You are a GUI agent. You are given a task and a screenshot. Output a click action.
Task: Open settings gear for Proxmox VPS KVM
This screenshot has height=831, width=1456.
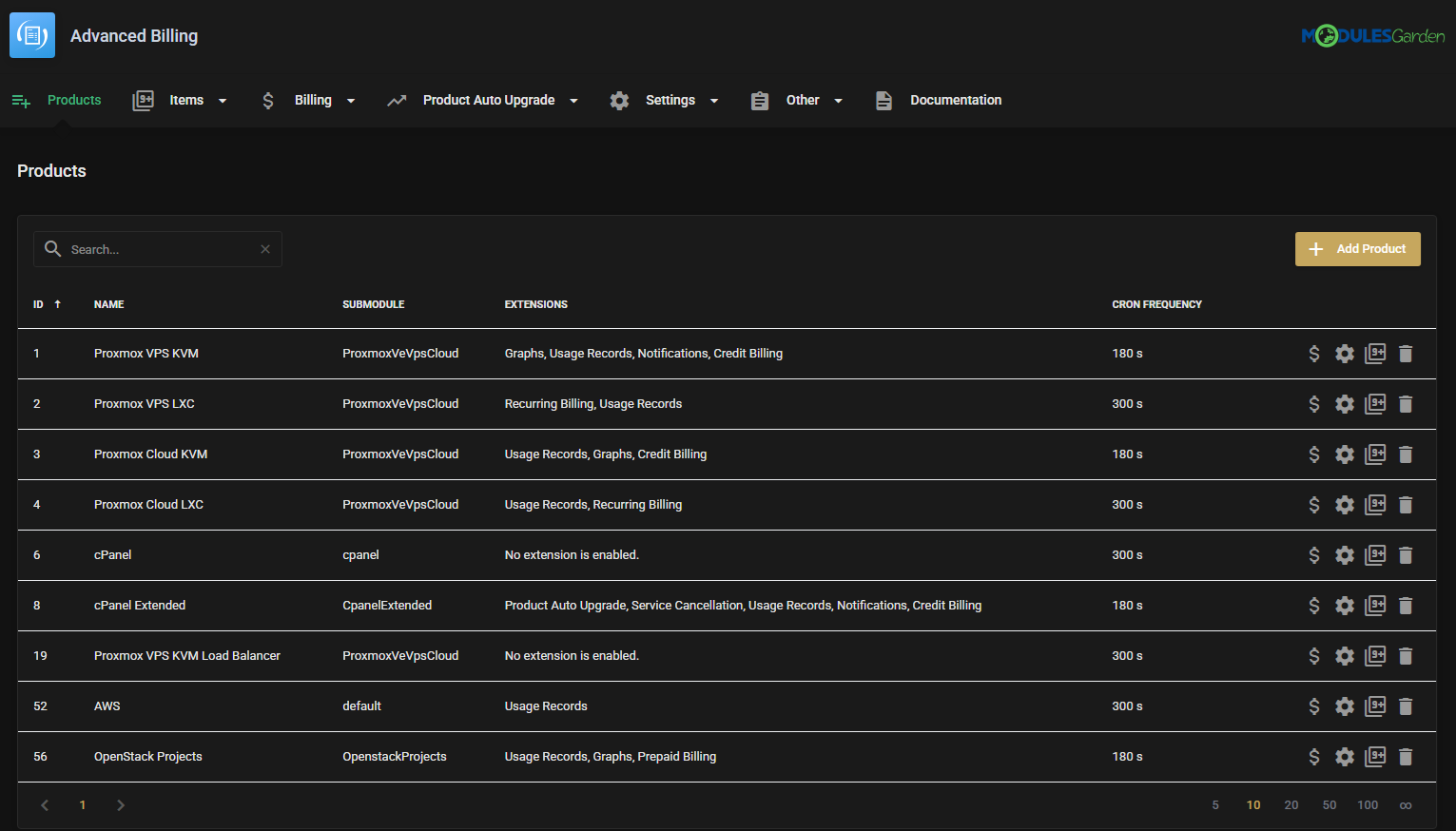(x=1345, y=354)
